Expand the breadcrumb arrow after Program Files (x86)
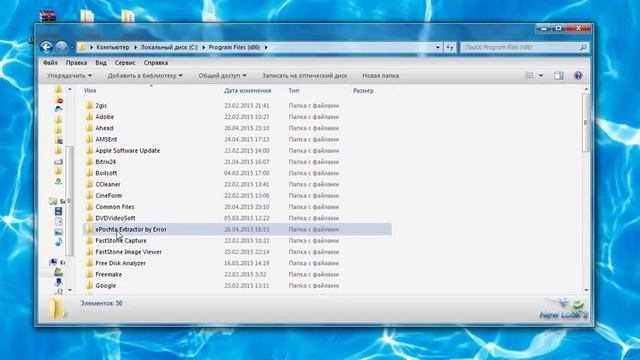640x360 pixels. (x=266, y=47)
